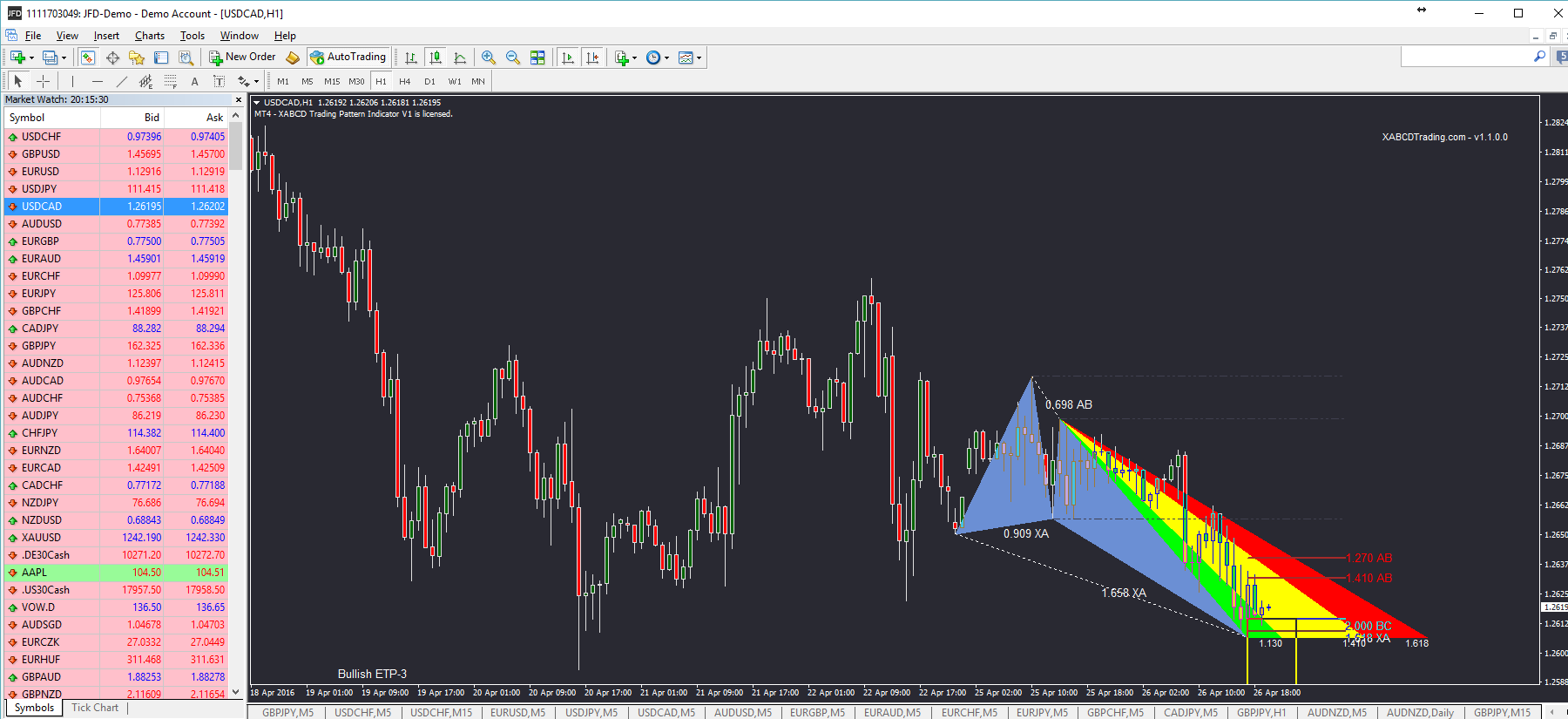Switch to D1 timeframe
The image size is (1568, 719).
coord(429,81)
